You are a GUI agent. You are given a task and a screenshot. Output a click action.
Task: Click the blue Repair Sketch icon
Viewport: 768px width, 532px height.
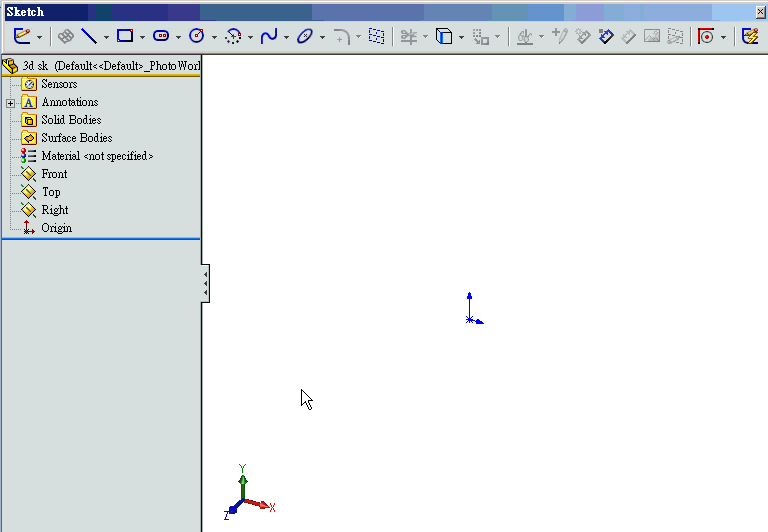pos(606,36)
